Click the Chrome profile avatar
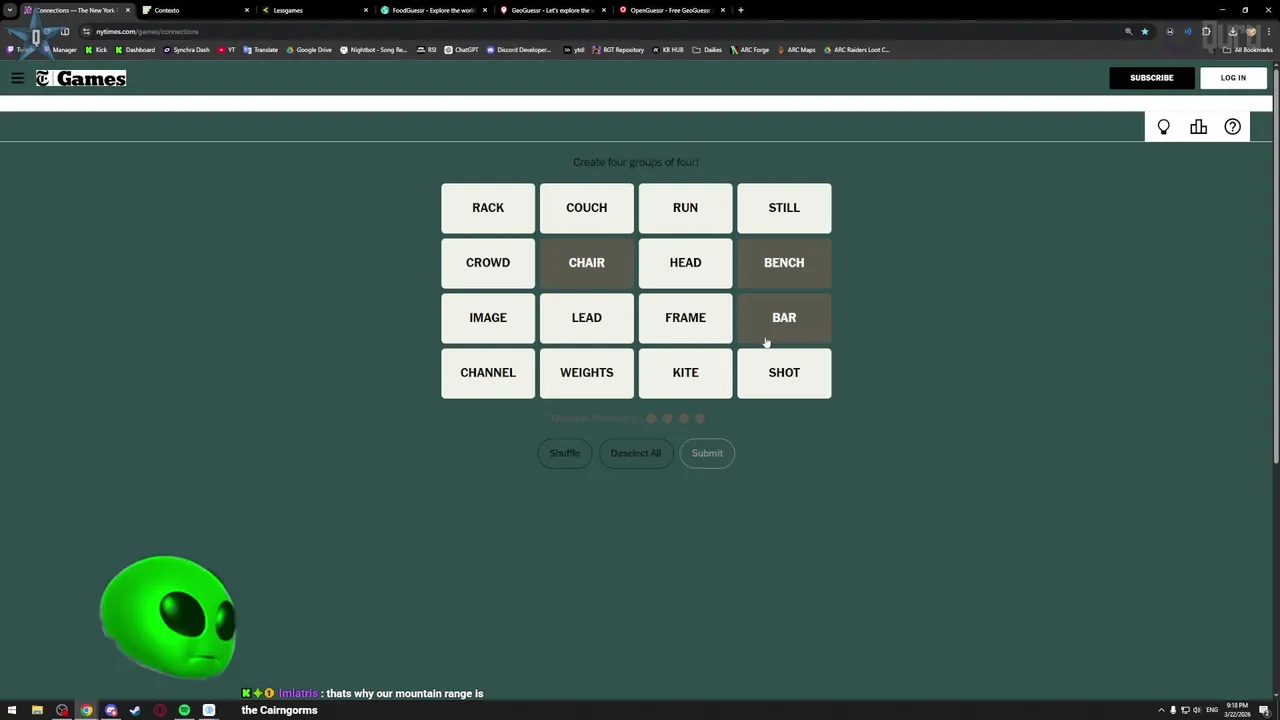 click(1251, 31)
